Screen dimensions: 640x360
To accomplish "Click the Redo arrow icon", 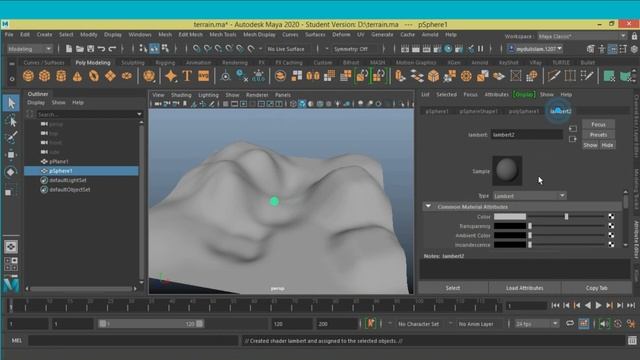I will point(112,49).
